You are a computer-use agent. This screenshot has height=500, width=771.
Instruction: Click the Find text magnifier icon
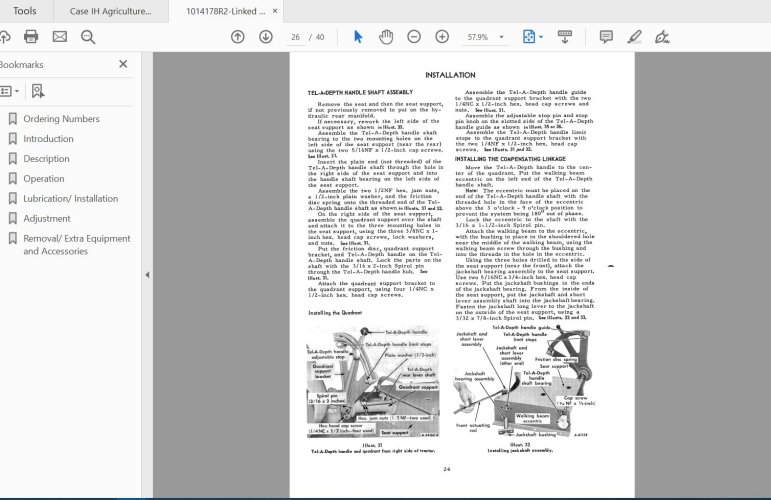click(x=88, y=37)
